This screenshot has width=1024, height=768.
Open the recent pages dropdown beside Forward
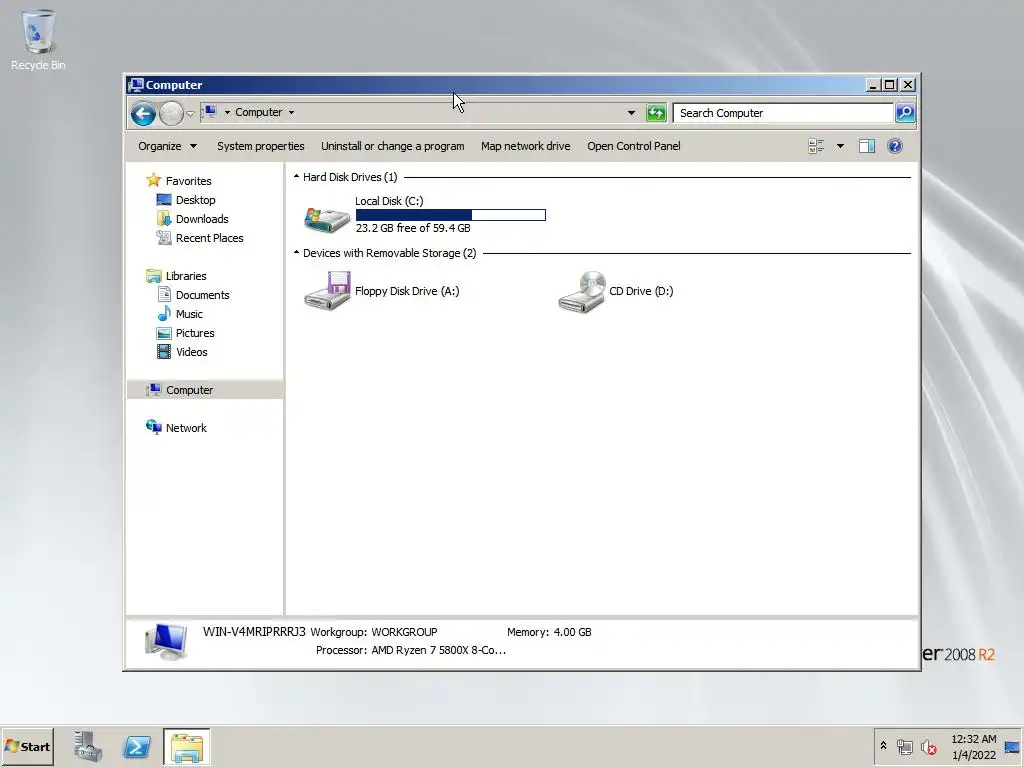point(190,113)
